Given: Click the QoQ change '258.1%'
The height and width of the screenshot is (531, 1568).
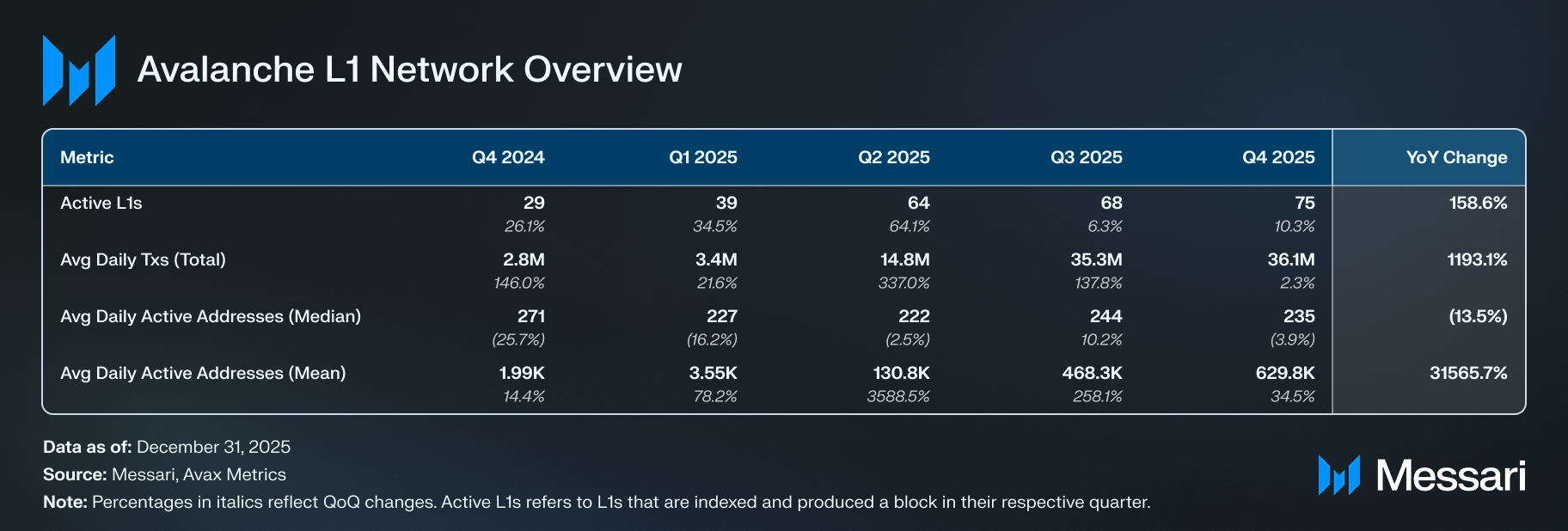Looking at the screenshot, I should point(1098,396).
